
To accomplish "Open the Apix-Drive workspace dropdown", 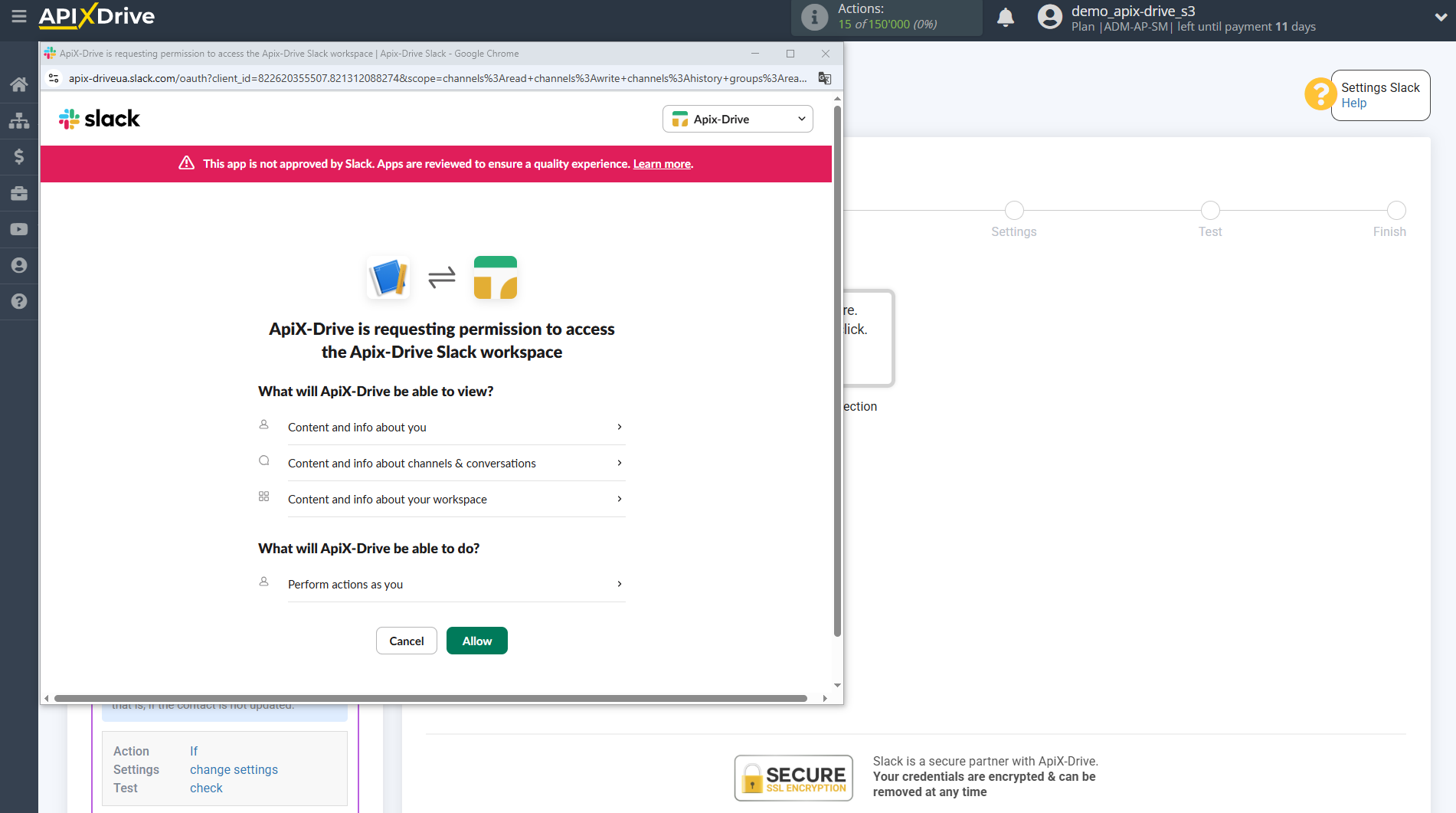I will click(x=738, y=119).
